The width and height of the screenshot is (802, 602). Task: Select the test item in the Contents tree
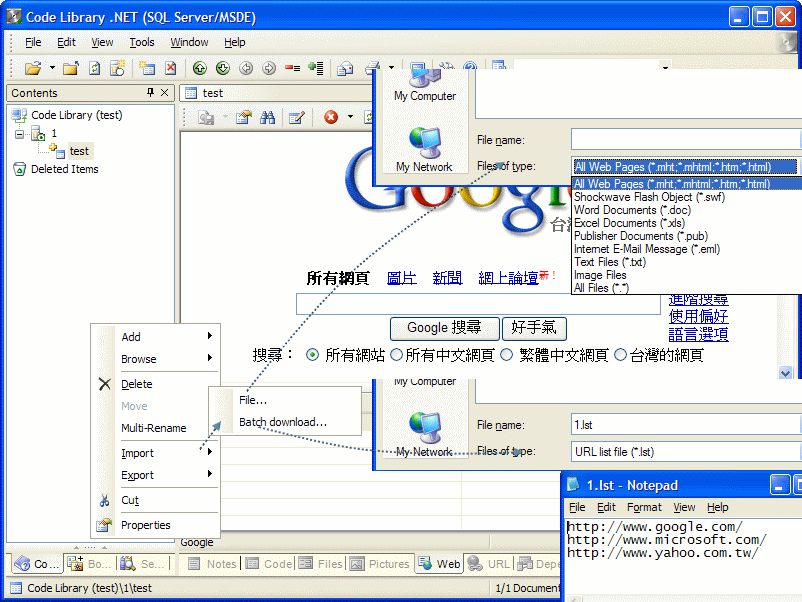tap(79, 151)
